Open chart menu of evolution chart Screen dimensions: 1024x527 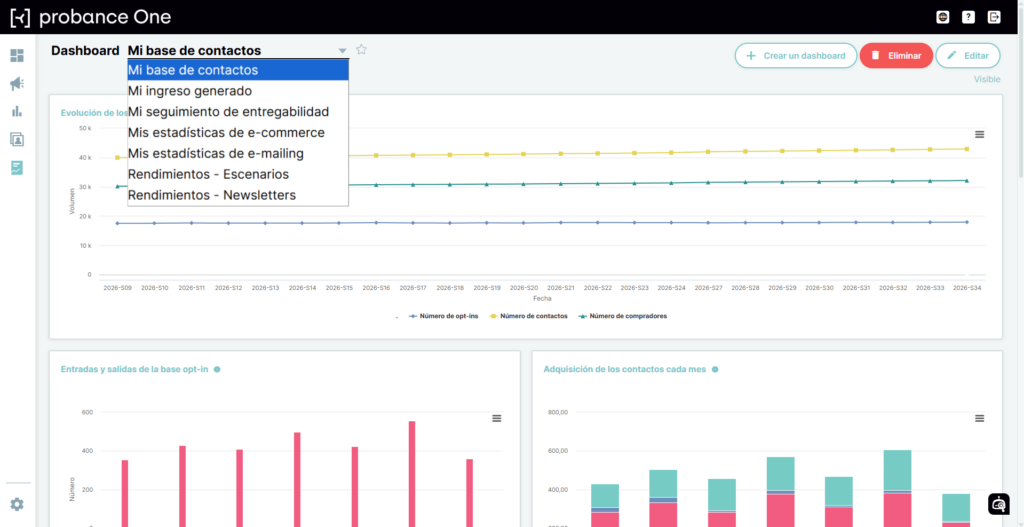coord(980,135)
